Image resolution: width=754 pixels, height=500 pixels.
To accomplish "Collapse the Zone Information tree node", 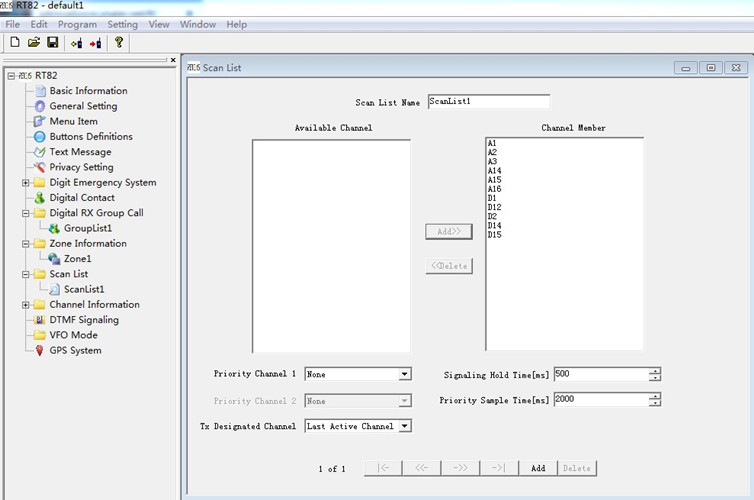I will [26, 244].
